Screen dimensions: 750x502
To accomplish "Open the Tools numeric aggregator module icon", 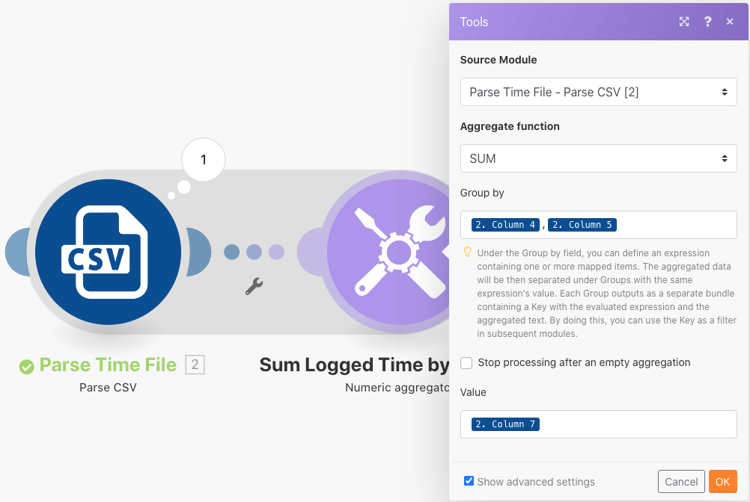I will [388, 252].
